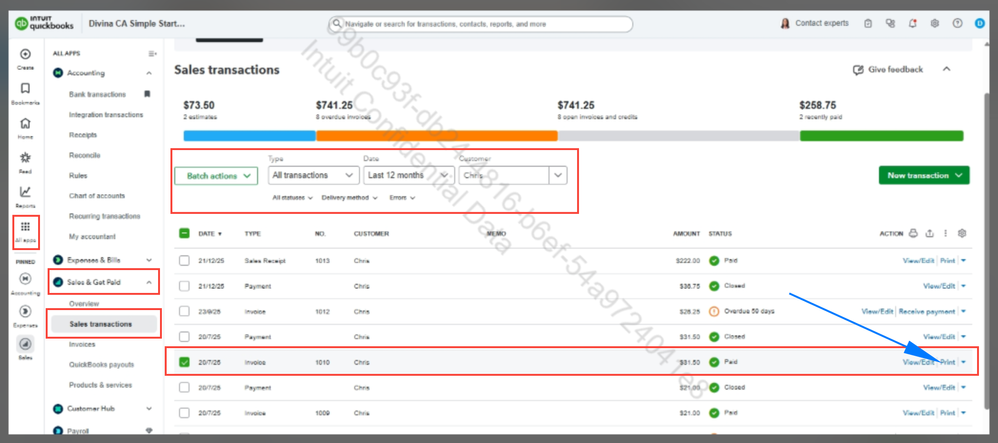This screenshot has height=443, width=998.
Task: Open the Create plus icon in left rail
Action: [x=25, y=55]
